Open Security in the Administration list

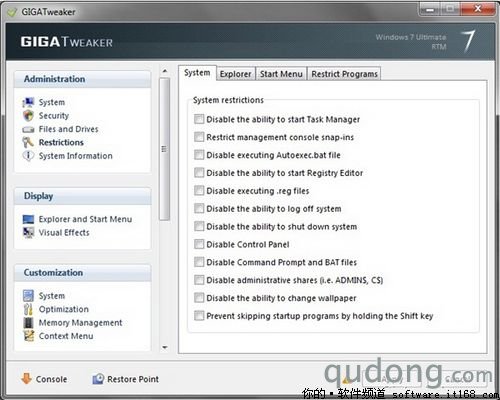[x=54, y=116]
